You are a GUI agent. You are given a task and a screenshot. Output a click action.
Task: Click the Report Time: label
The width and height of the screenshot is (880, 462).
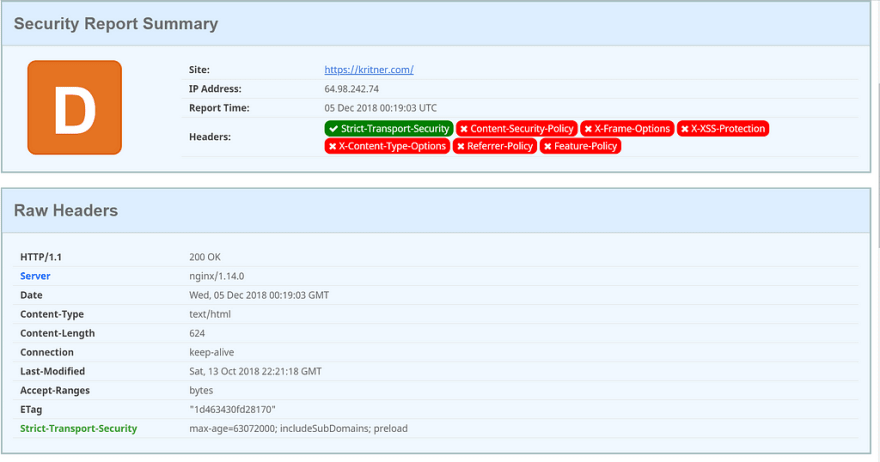pos(219,108)
